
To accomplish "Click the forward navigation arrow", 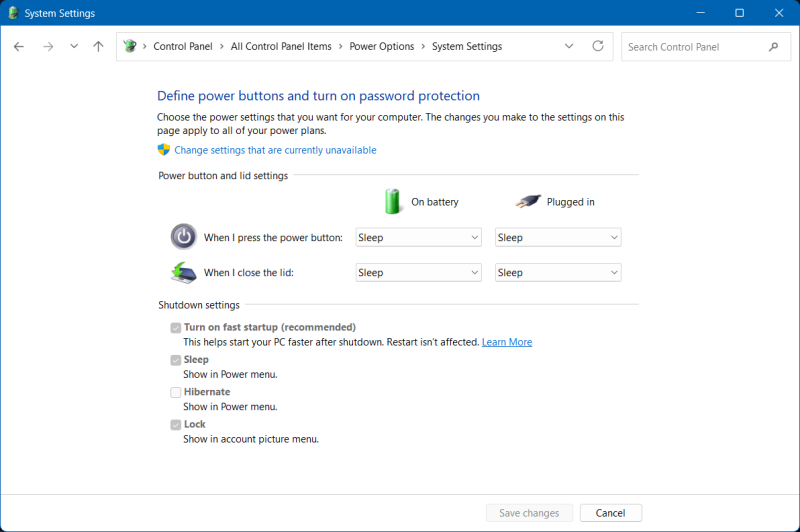I will pos(47,47).
